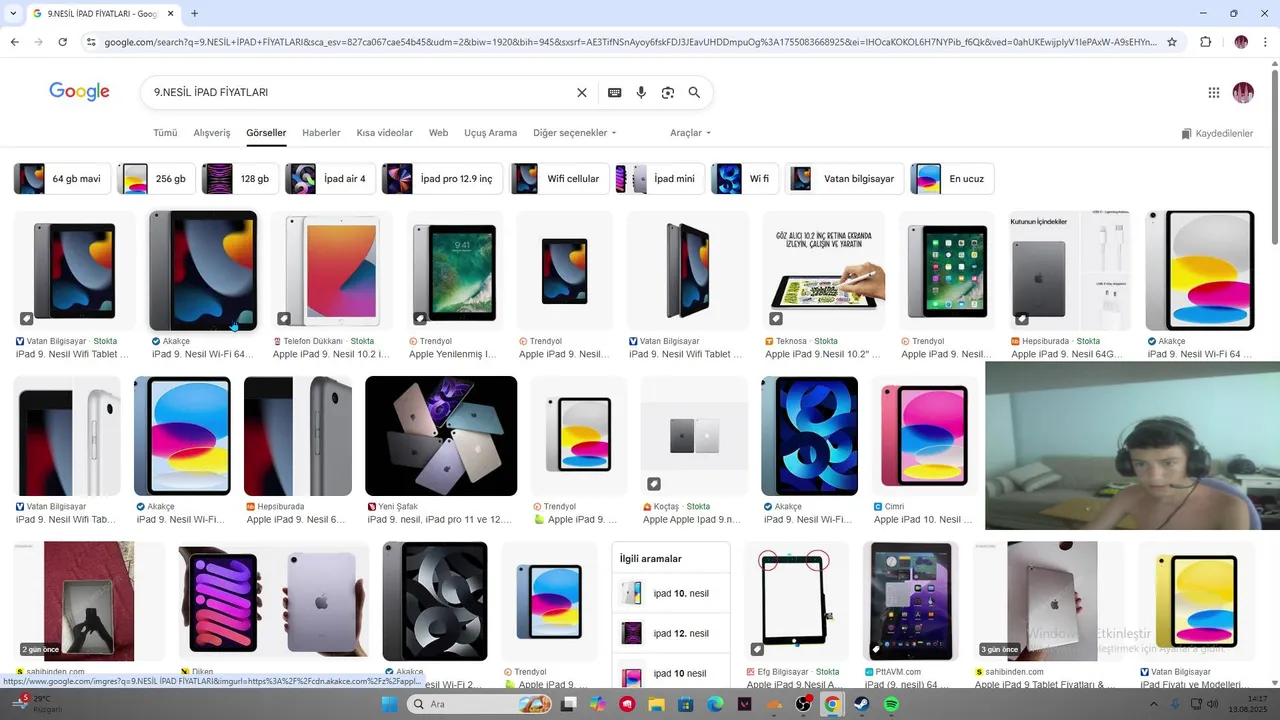
Task: Expand Araçlar tools dropdown
Action: (x=690, y=133)
